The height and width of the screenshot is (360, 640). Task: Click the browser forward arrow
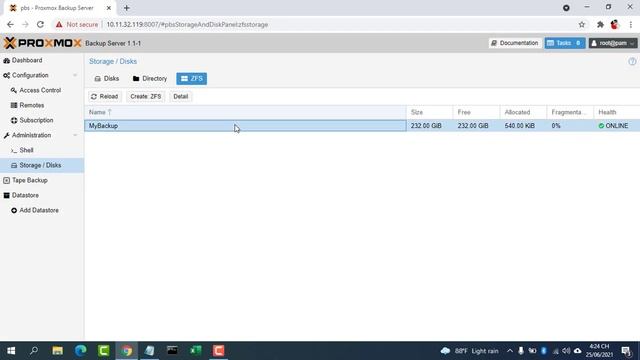pos(25,24)
